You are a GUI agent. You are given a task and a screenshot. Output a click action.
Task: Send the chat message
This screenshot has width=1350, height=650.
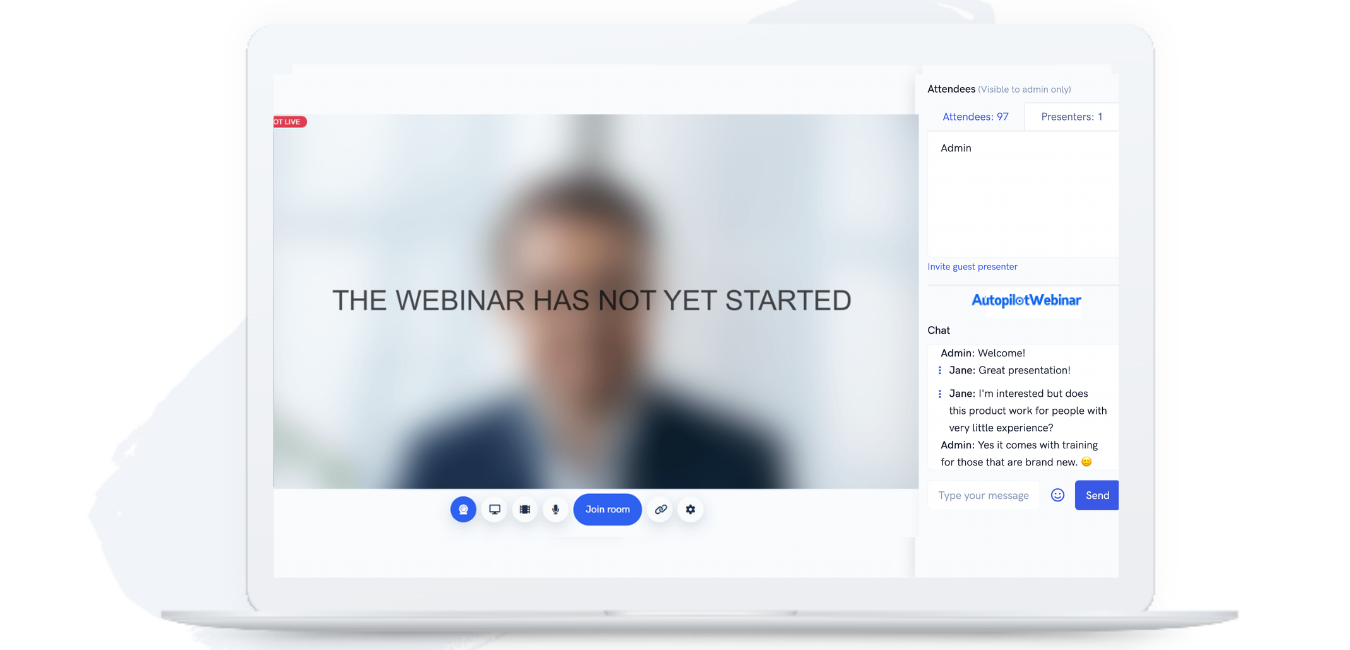coord(1097,495)
